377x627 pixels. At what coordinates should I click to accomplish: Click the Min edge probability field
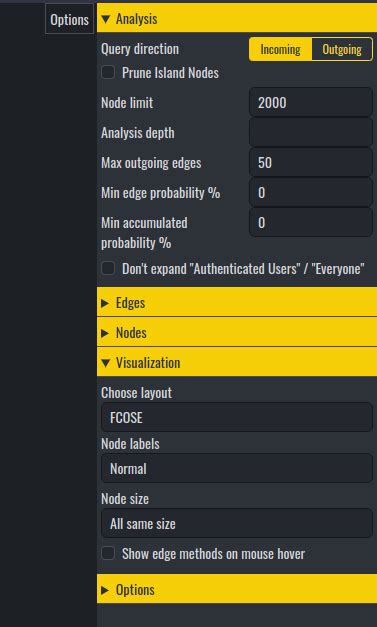(x=311, y=192)
